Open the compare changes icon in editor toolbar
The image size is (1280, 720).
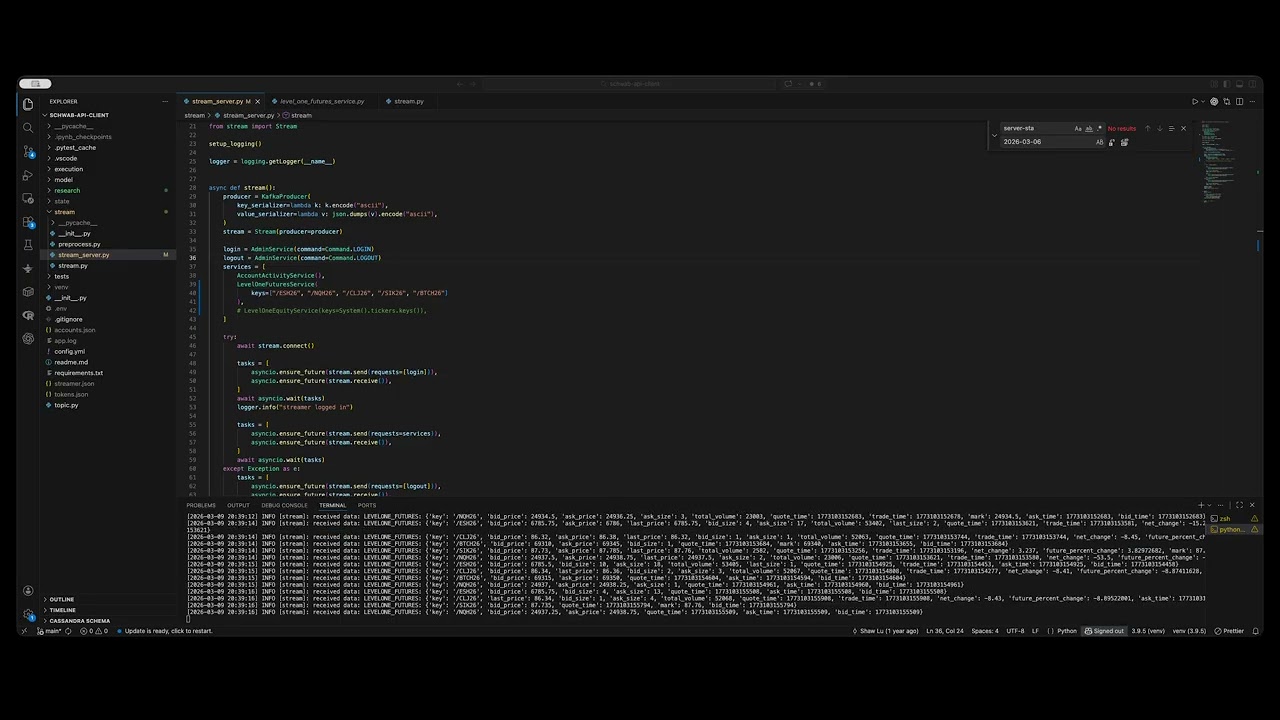click(1227, 101)
